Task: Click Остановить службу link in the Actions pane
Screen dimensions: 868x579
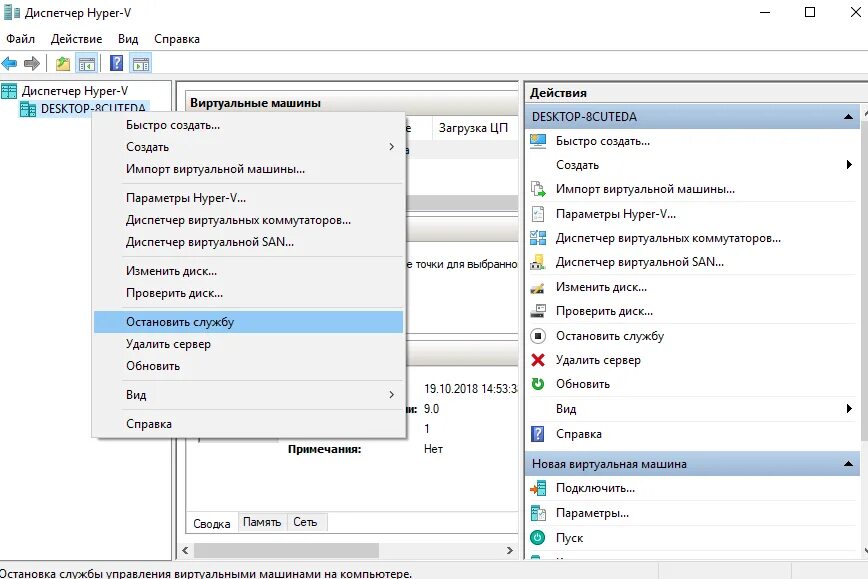Action: (x=610, y=336)
